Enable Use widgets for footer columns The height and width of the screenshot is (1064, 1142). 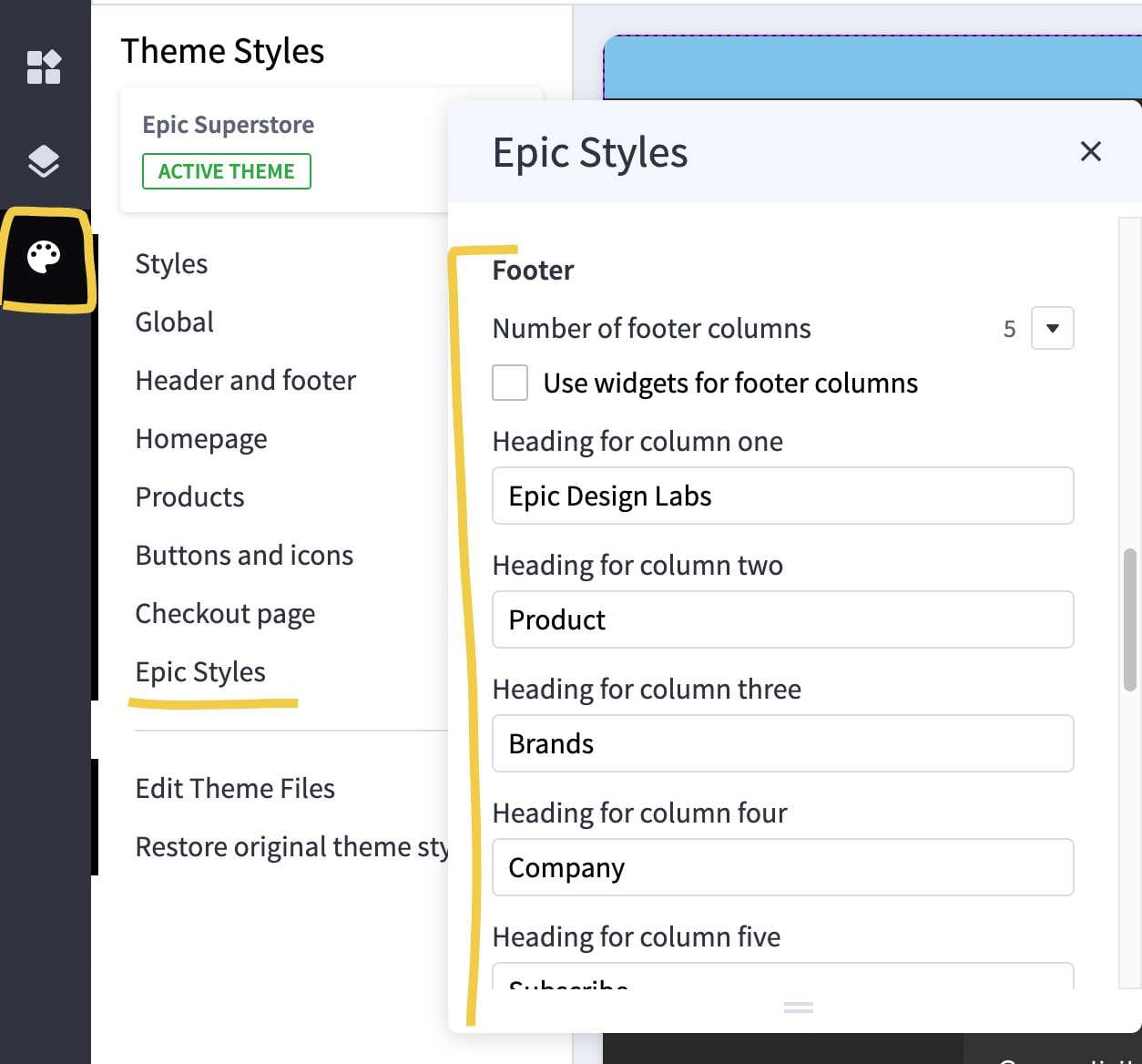click(510, 383)
